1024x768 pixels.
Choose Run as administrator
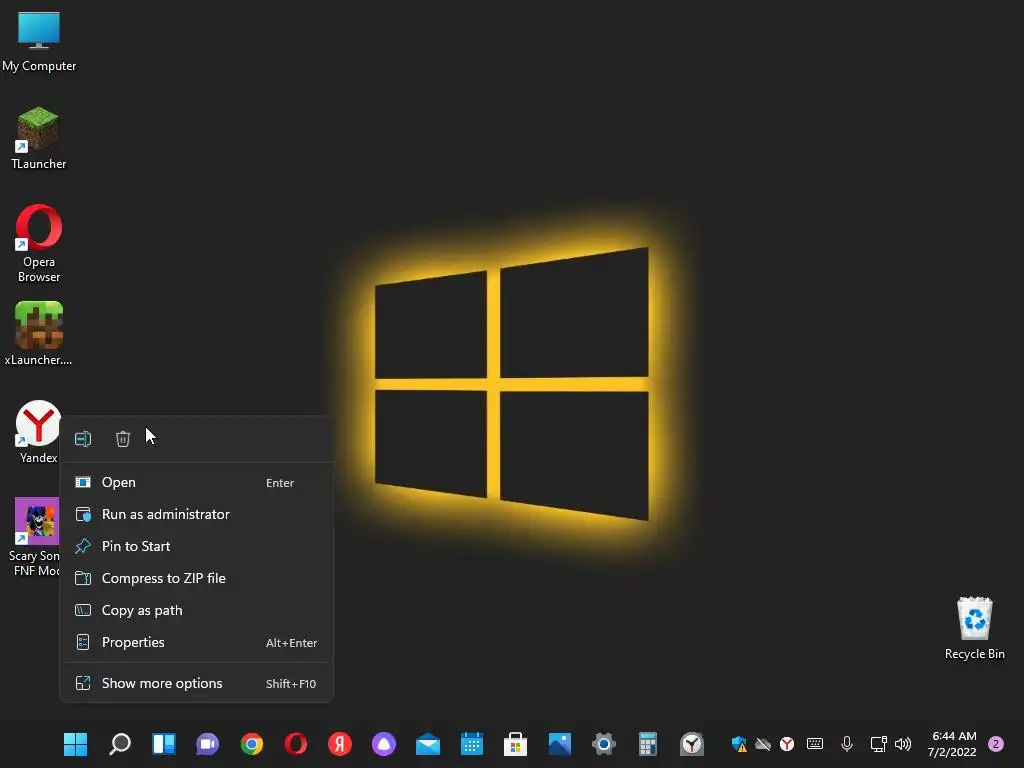coord(196,515)
